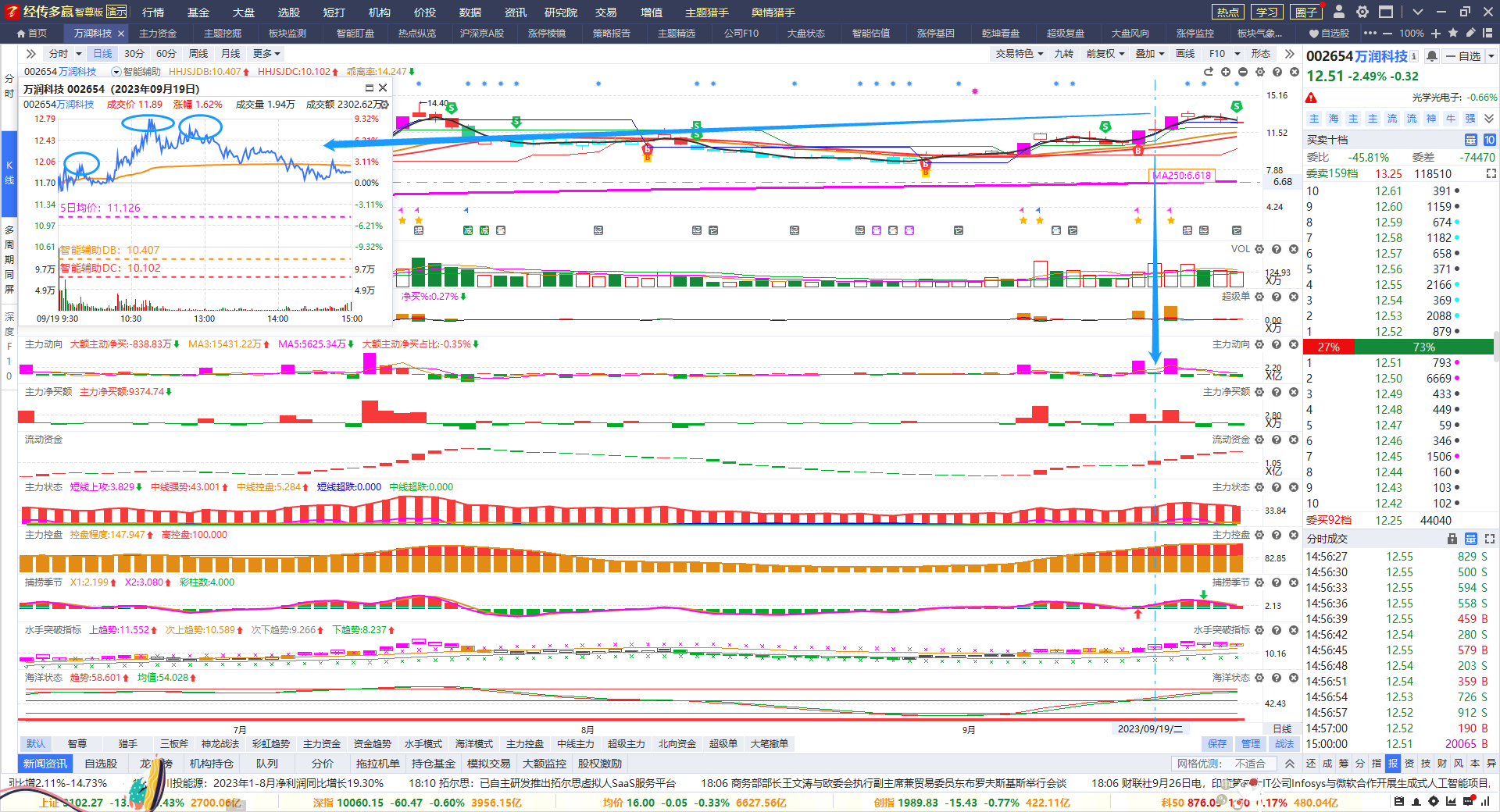Open the 分时 period dropdown arrow
Image resolution: width=1500 pixels, height=812 pixels.
click(77, 54)
